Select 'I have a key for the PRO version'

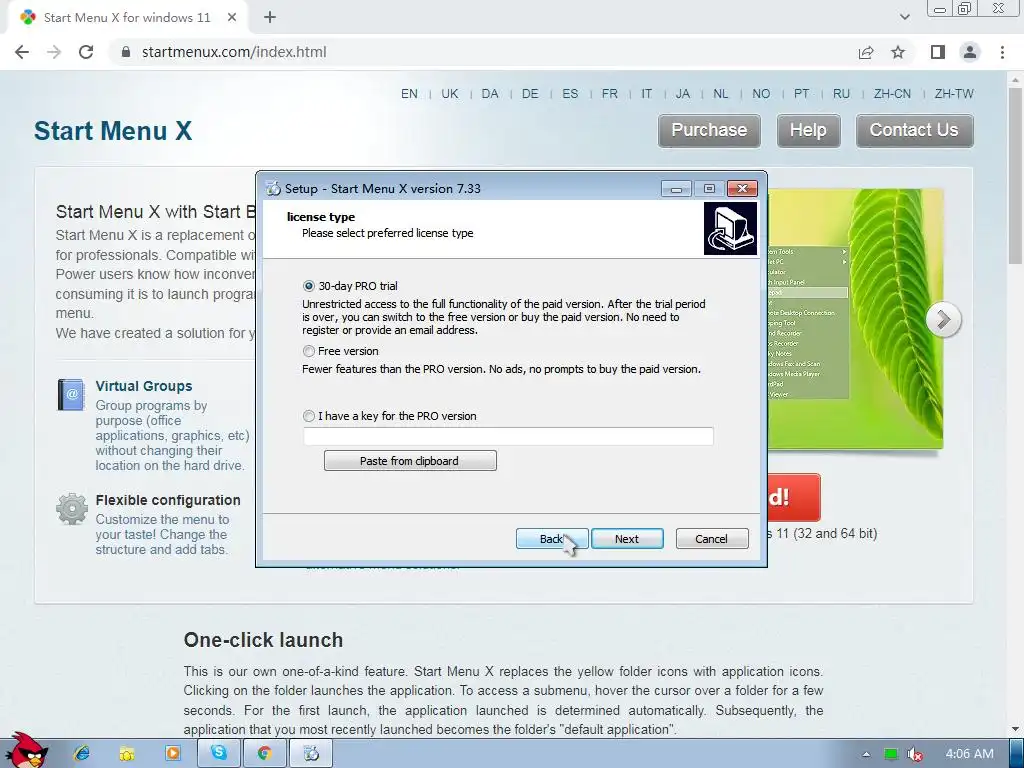click(x=309, y=416)
